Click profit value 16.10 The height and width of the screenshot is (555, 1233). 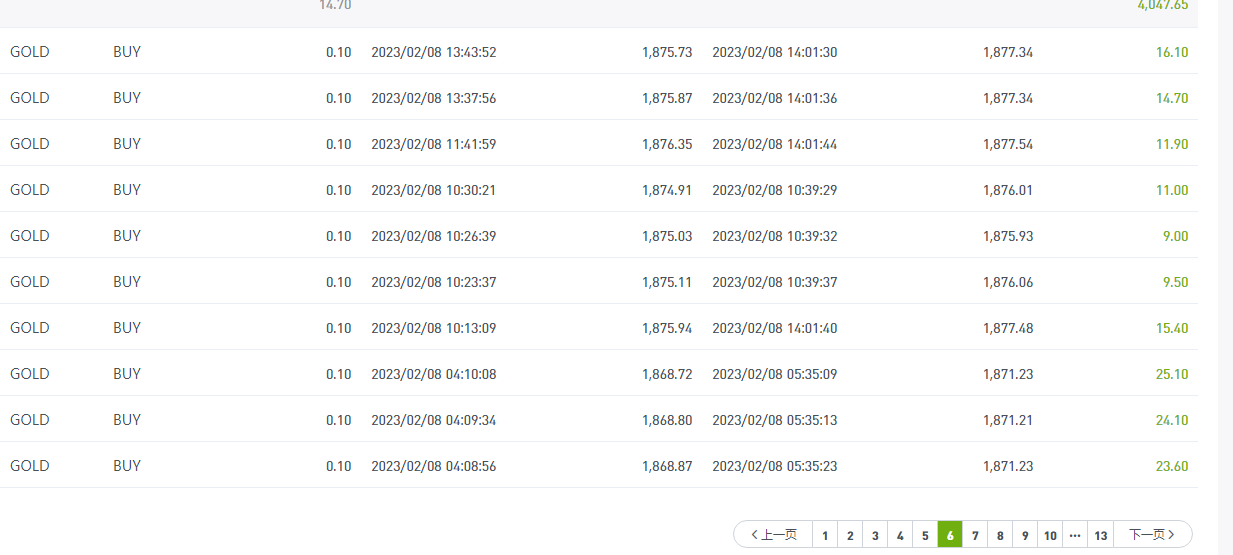pos(1172,52)
